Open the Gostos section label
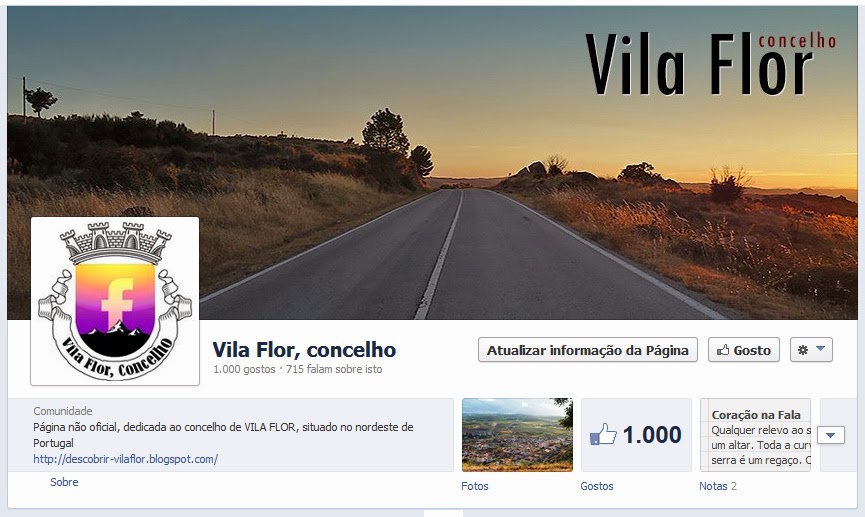The height and width of the screenshot is (517, 865). point(596,486)
